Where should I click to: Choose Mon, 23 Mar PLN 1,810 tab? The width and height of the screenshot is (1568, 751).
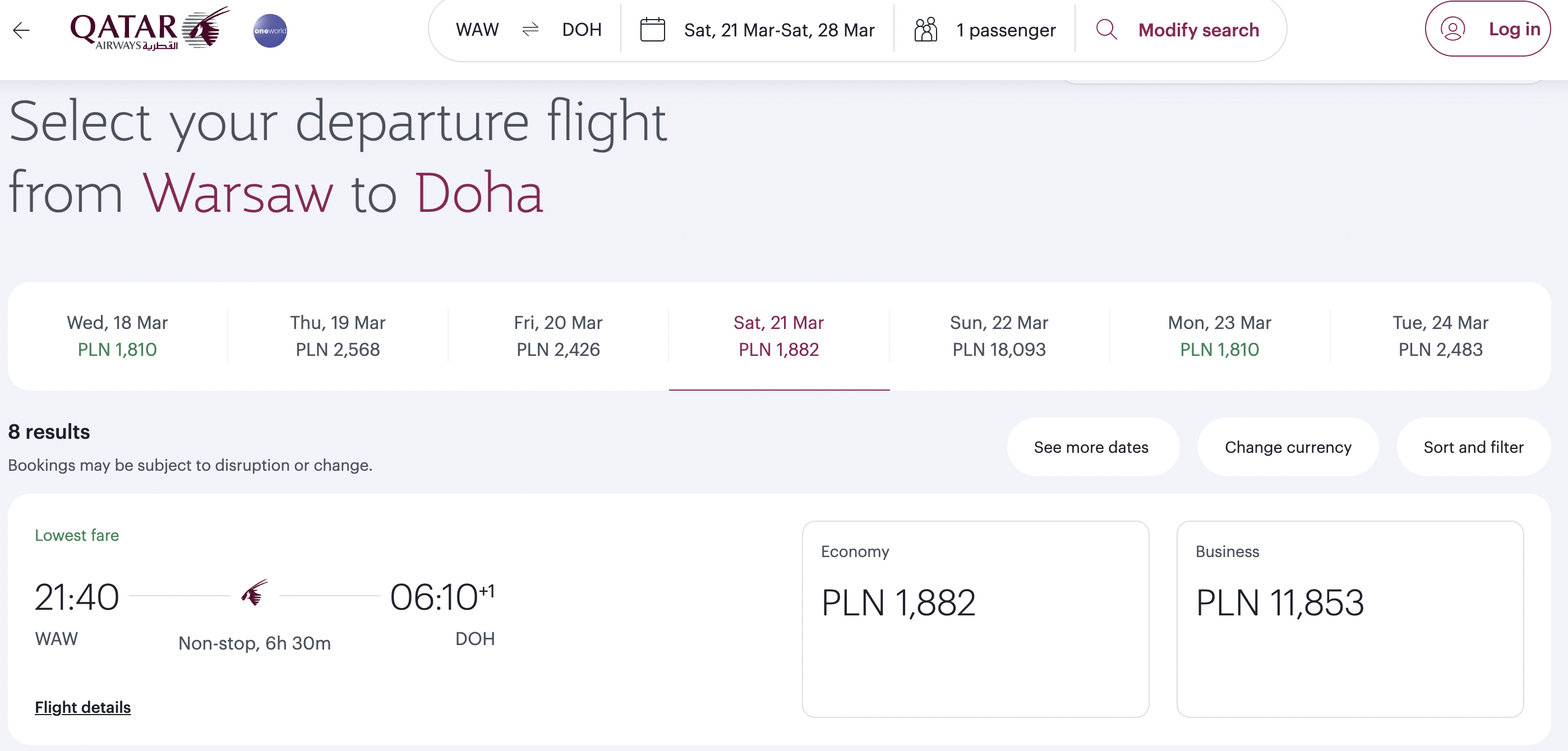tap(1219, 336)
